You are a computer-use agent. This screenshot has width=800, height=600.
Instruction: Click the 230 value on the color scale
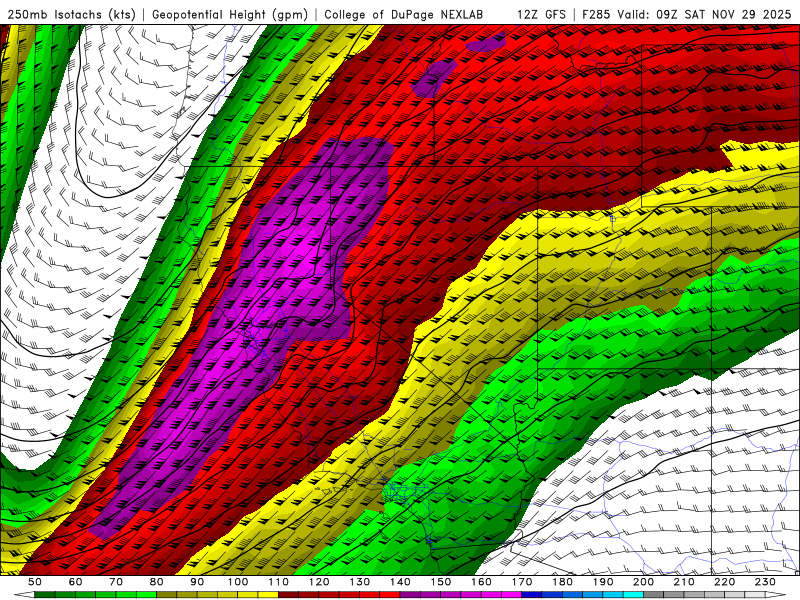[765, 582]
